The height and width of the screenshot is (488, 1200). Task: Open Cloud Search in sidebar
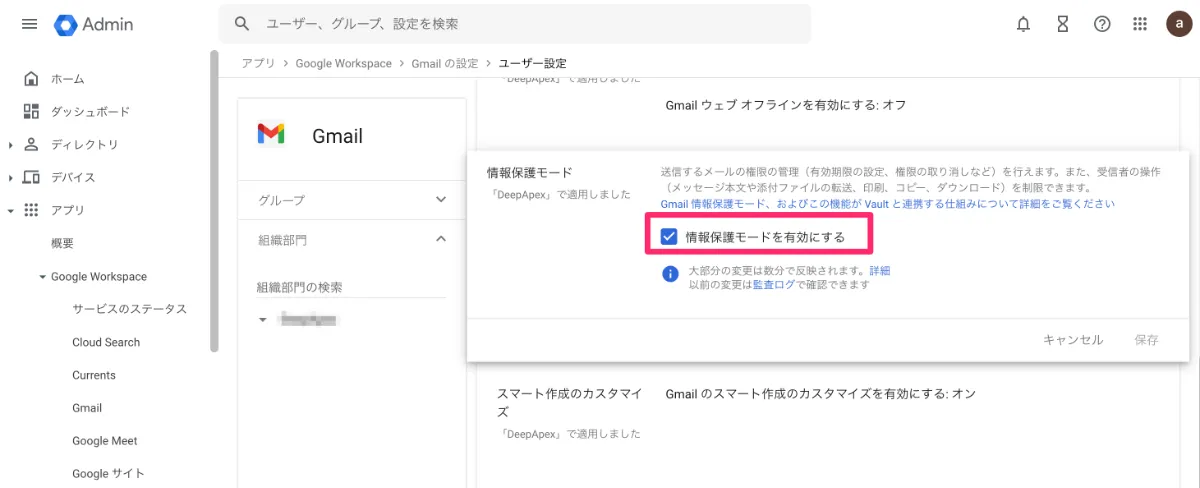[x=106, y=342]
